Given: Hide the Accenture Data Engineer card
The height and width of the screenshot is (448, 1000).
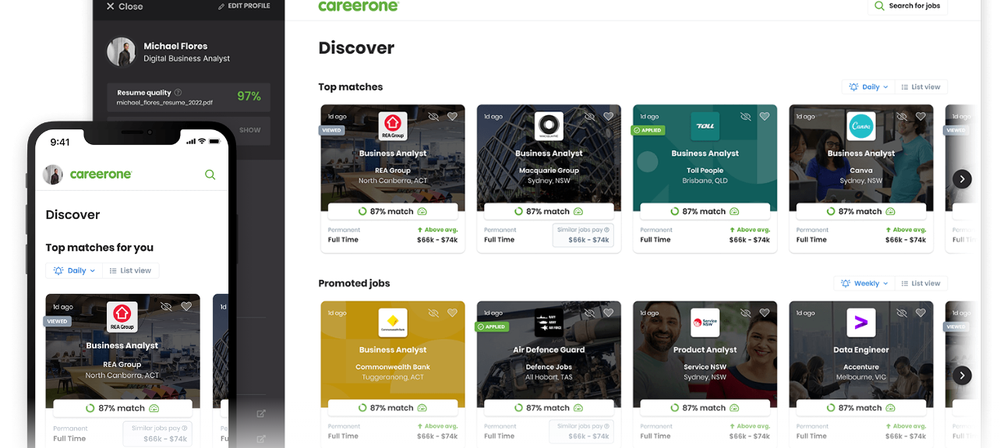Looking at the screenshot, I should [x=902, y=313].
